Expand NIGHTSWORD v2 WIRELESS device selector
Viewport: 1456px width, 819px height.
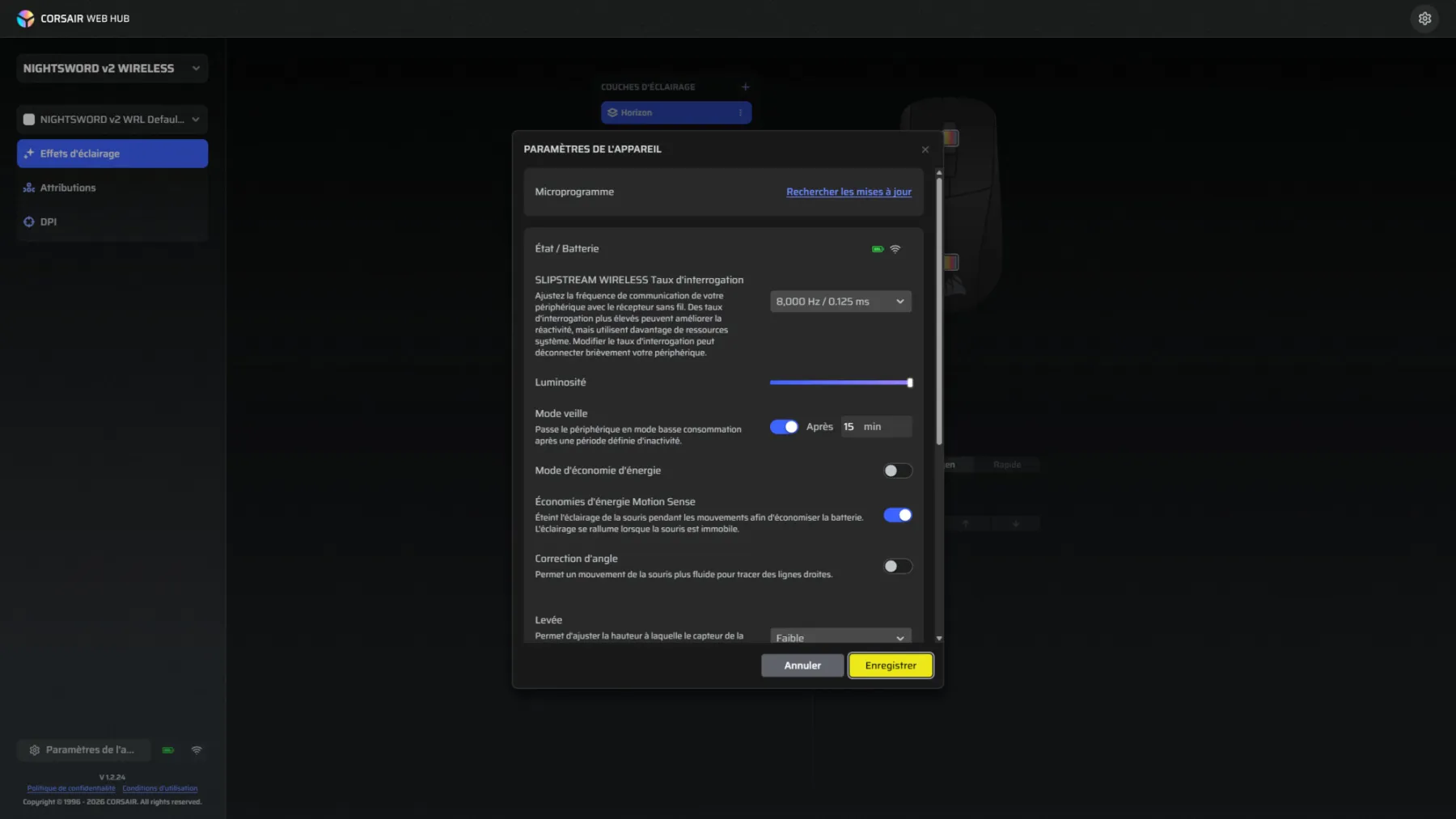pos(112,69)
